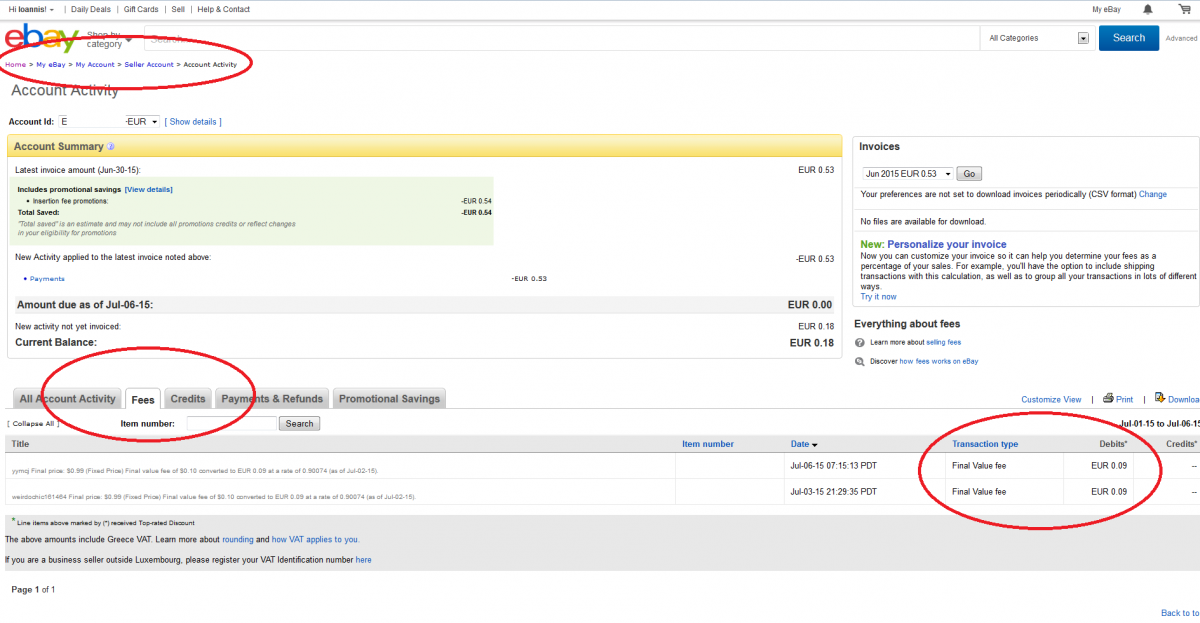Click Seller Account in the breadcrumb

click(149, 64)
